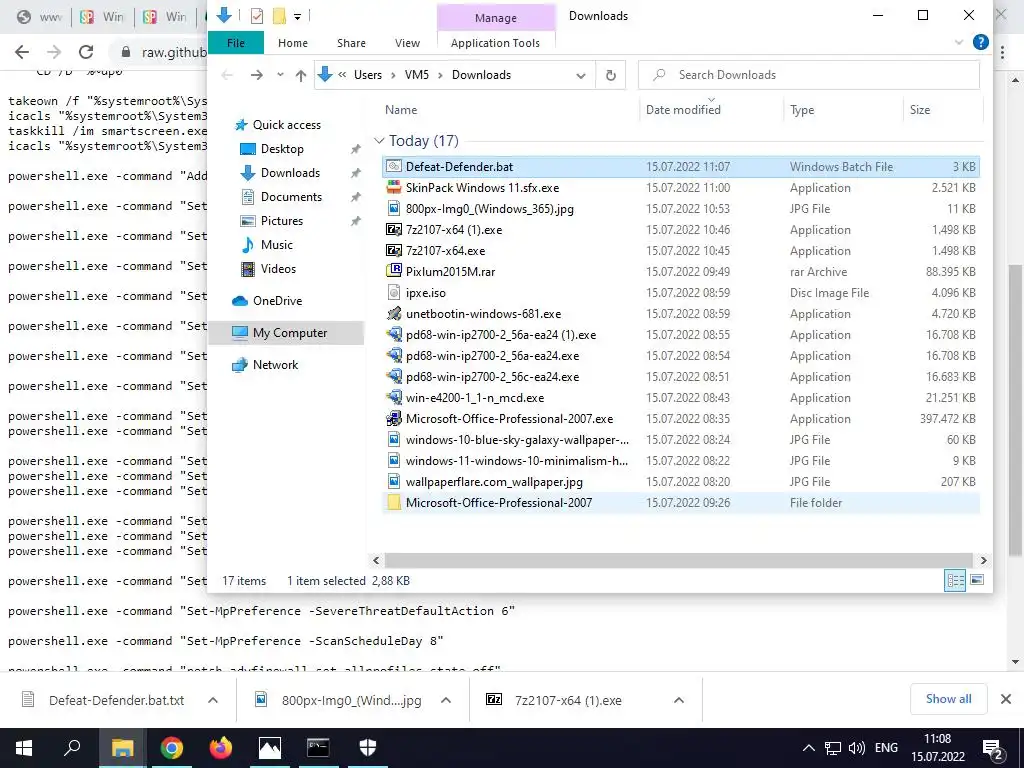Refresh the Downloads folder view

tap(611, 75)
